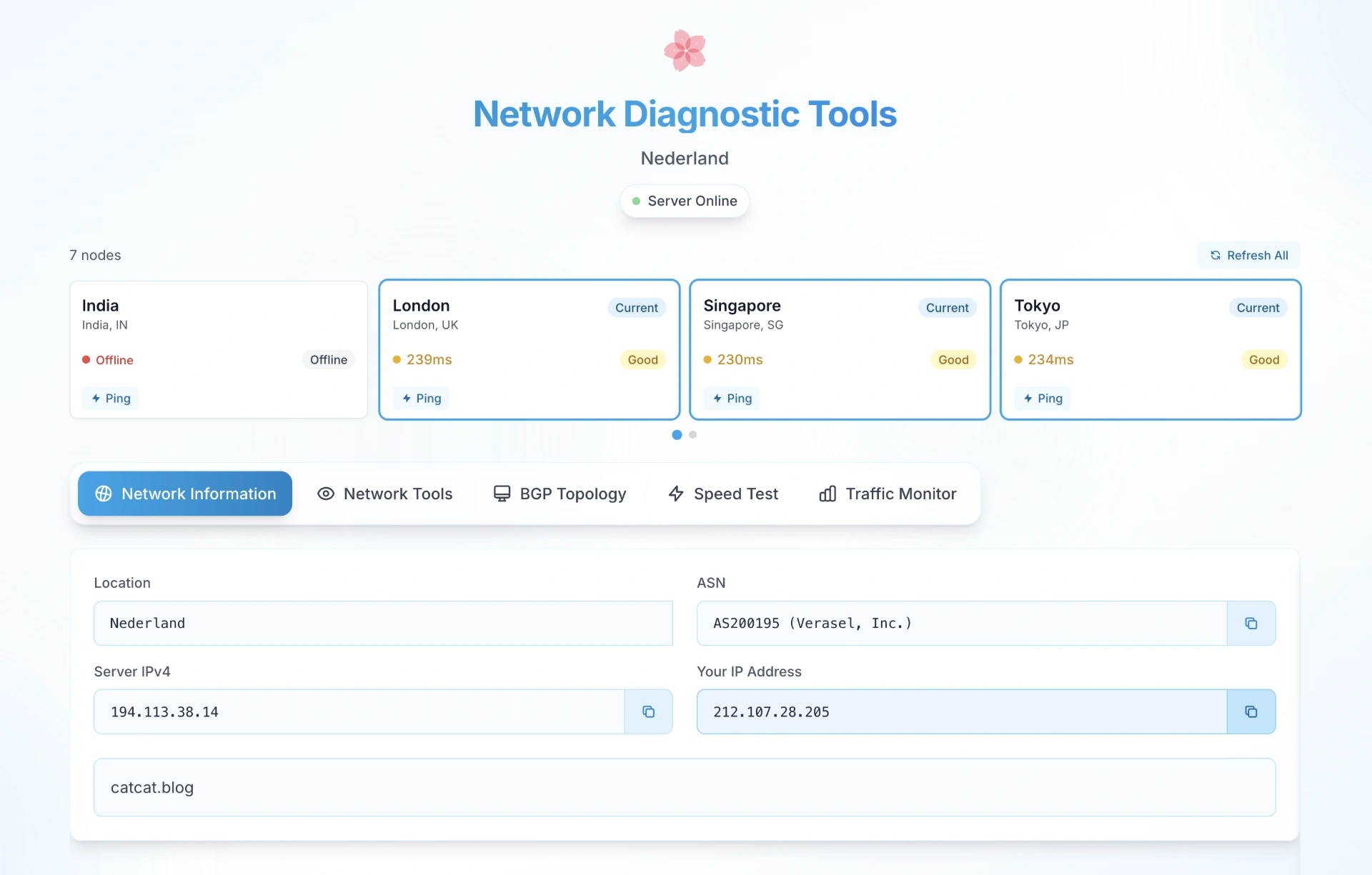The width and height of the screenshot is (1372, 875).
Task: Ping the Tokyo node
Action: pos(1043,399)
